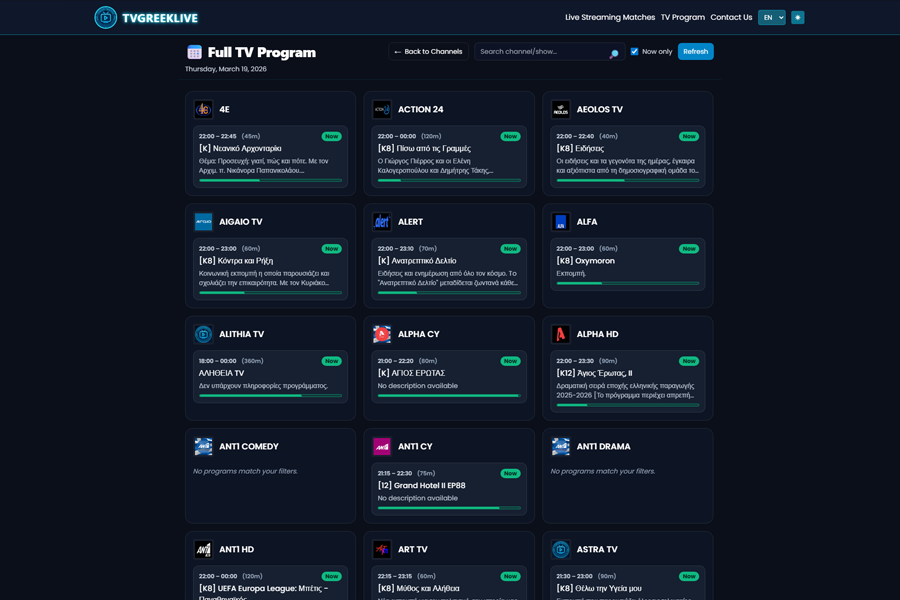900x600 pixels.
Task: Click the Refresh button
Action: (x=695, y=52)
